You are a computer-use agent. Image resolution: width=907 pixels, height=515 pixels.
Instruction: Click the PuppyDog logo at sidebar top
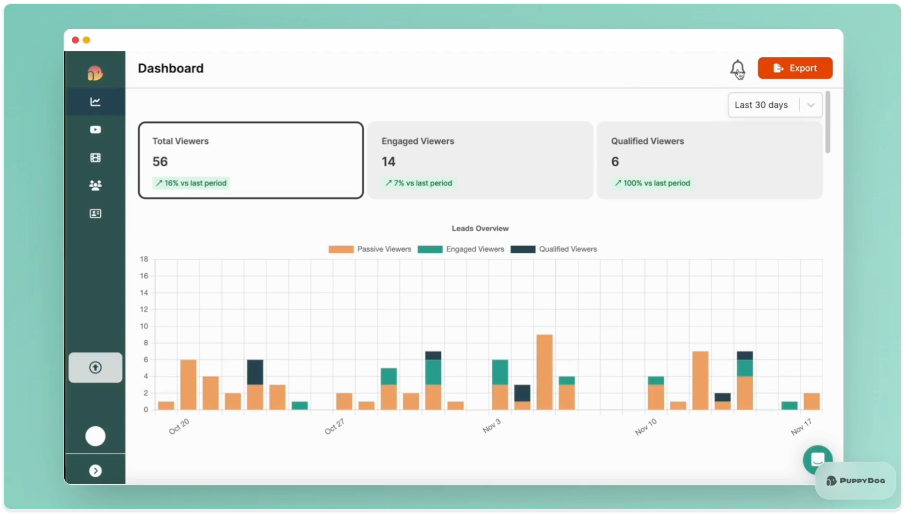95,73
